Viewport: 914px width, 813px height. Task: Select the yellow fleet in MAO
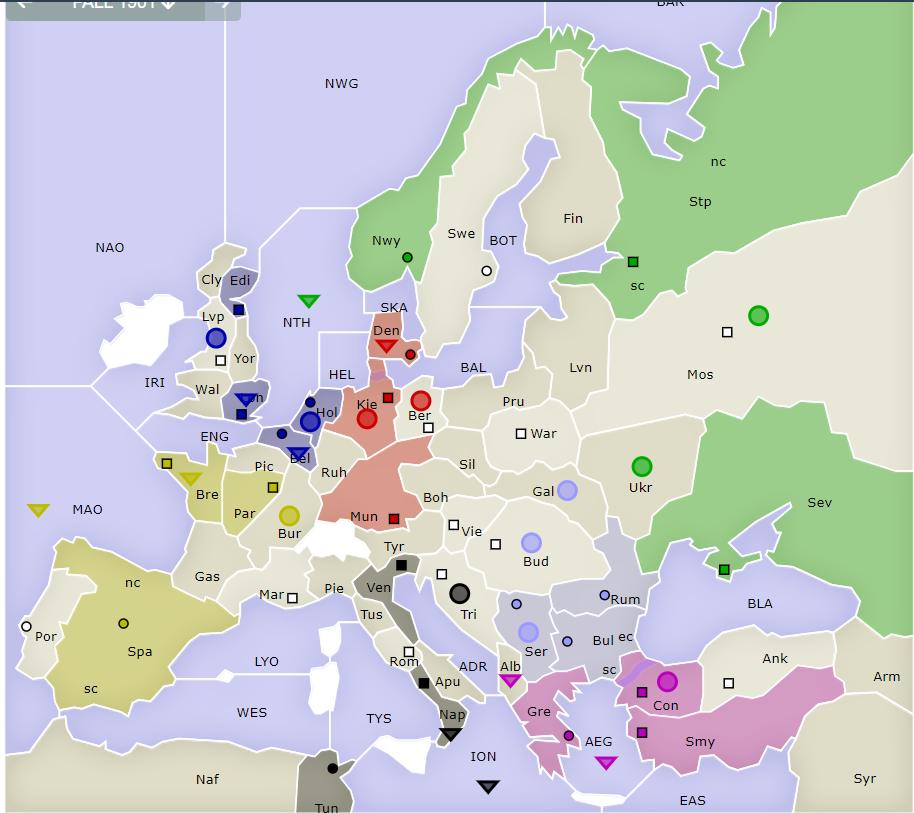pos(38,511)
